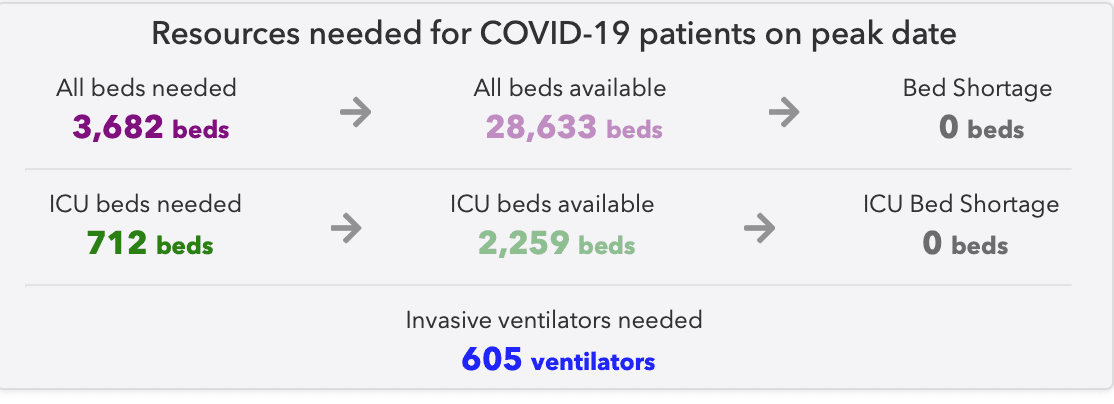
Task: Click the arrow before ICU Bed Shortage
Action: click(x=759, y=228)
